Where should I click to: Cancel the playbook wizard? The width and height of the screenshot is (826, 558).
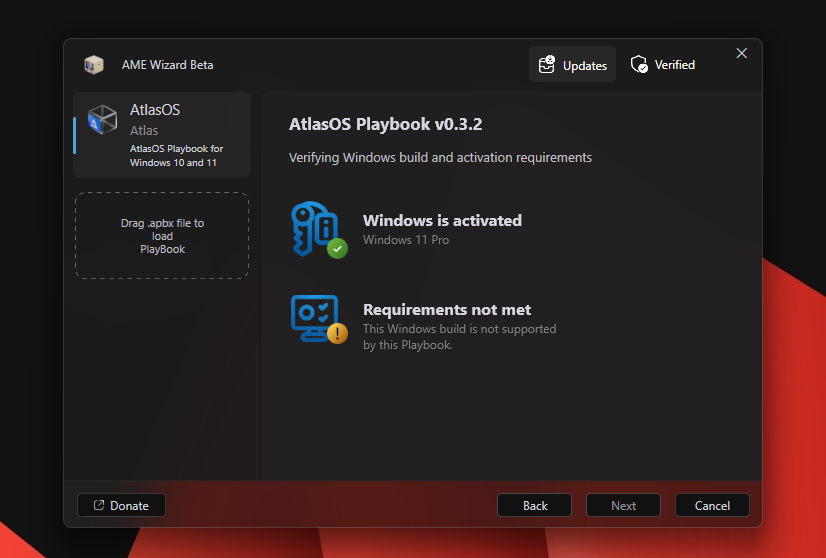pos(712,505)
